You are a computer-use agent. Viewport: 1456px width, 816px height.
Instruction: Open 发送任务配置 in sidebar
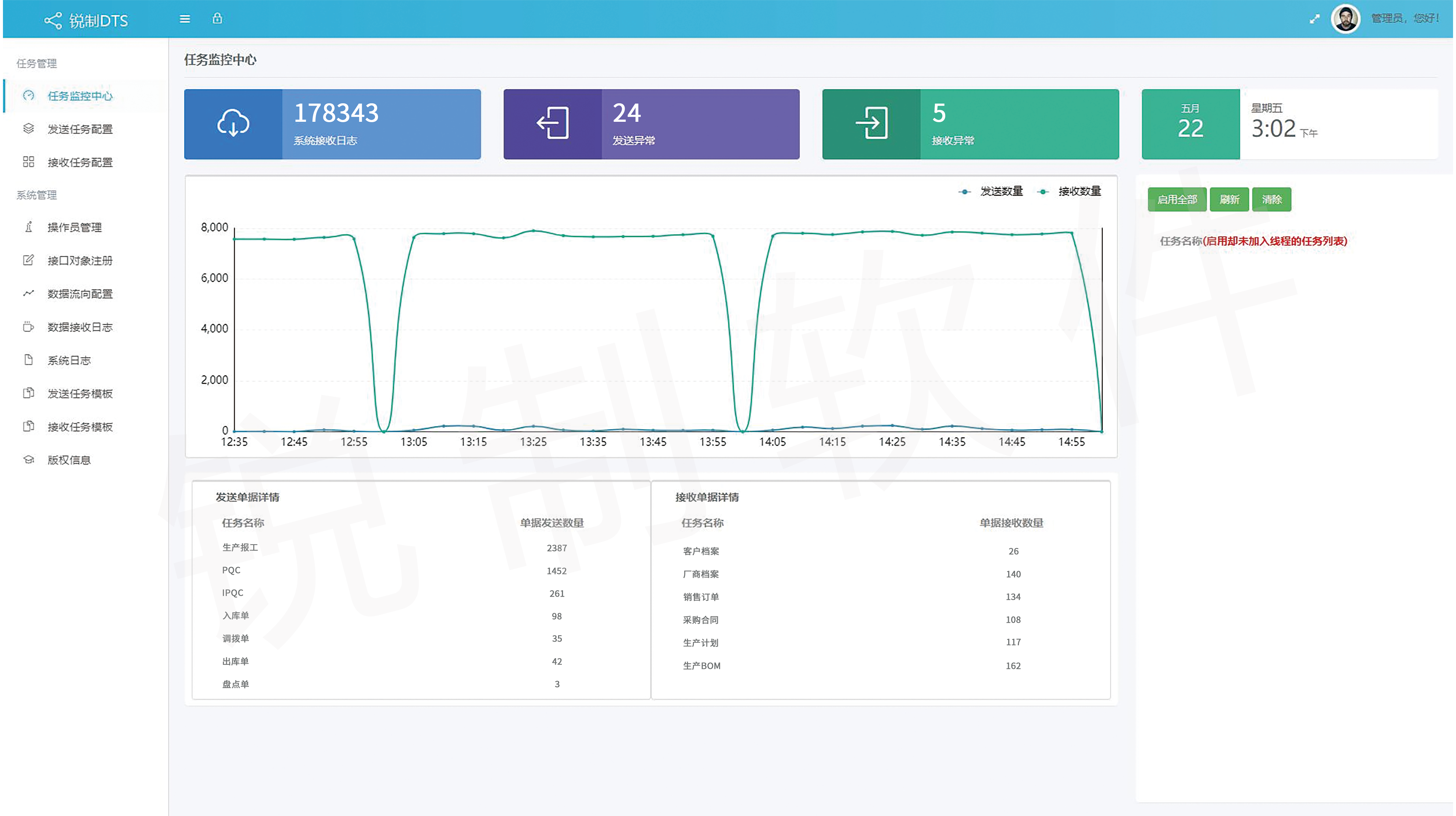click(x=80, y=129)
